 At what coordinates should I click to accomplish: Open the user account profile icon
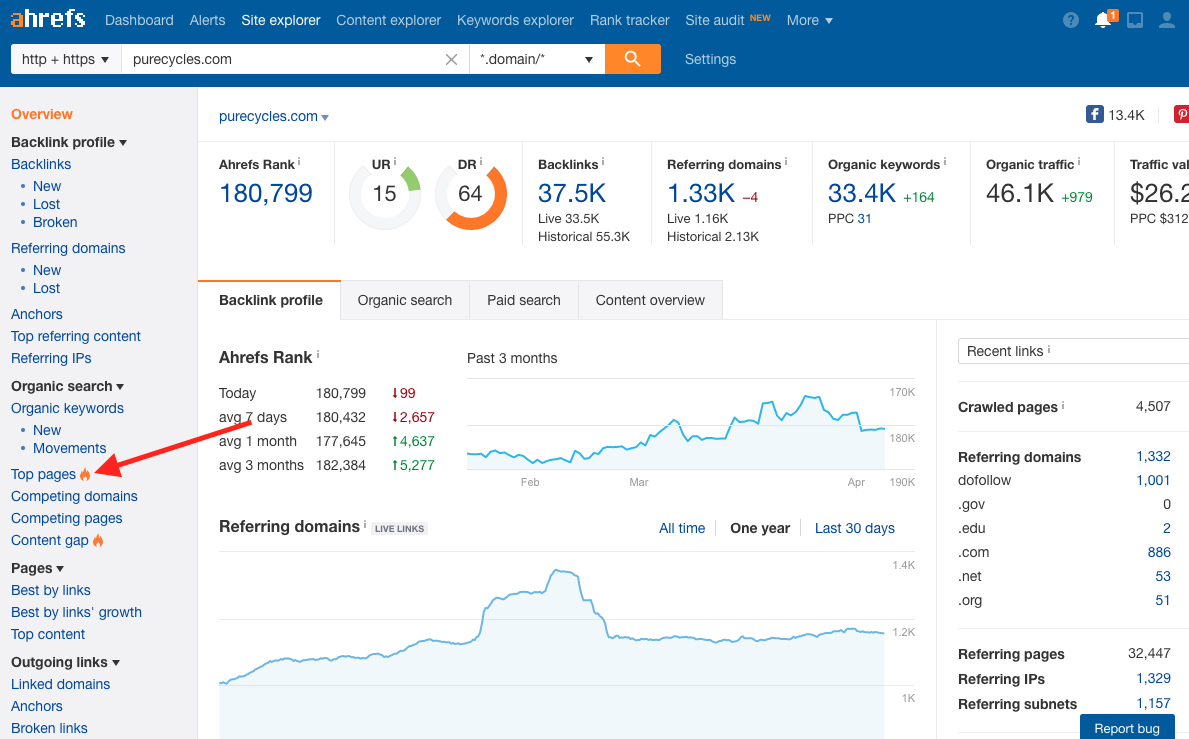[1167, 20]
